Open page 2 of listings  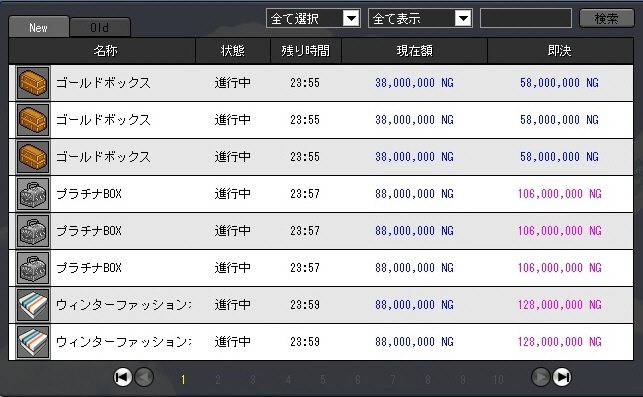tap(218, 380)
